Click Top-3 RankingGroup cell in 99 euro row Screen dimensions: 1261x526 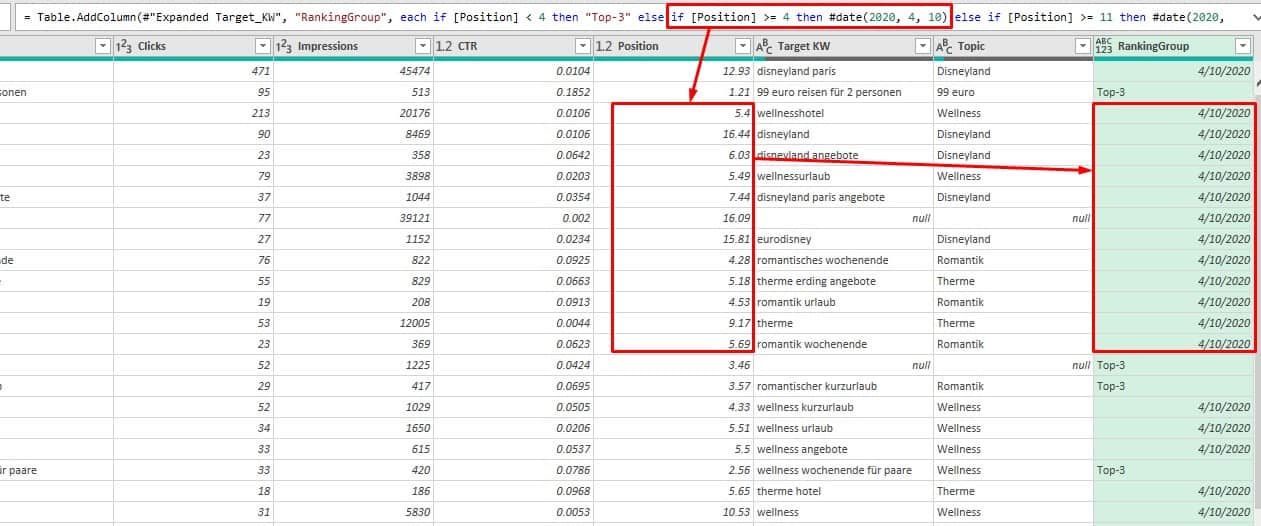tap(1173, 92)
